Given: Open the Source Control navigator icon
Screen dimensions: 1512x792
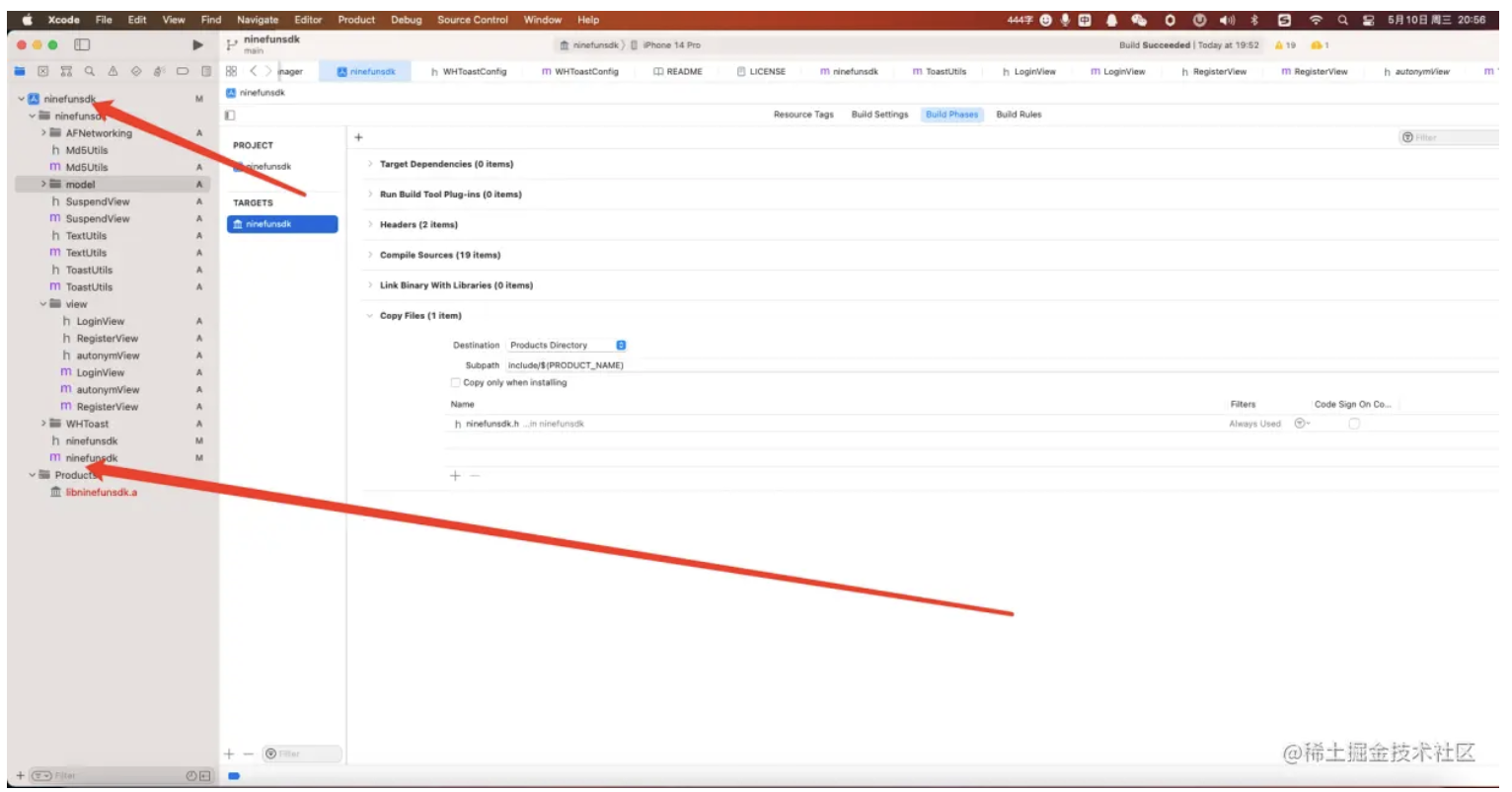Looking at the screenshot, I should (x=42, y=71).
